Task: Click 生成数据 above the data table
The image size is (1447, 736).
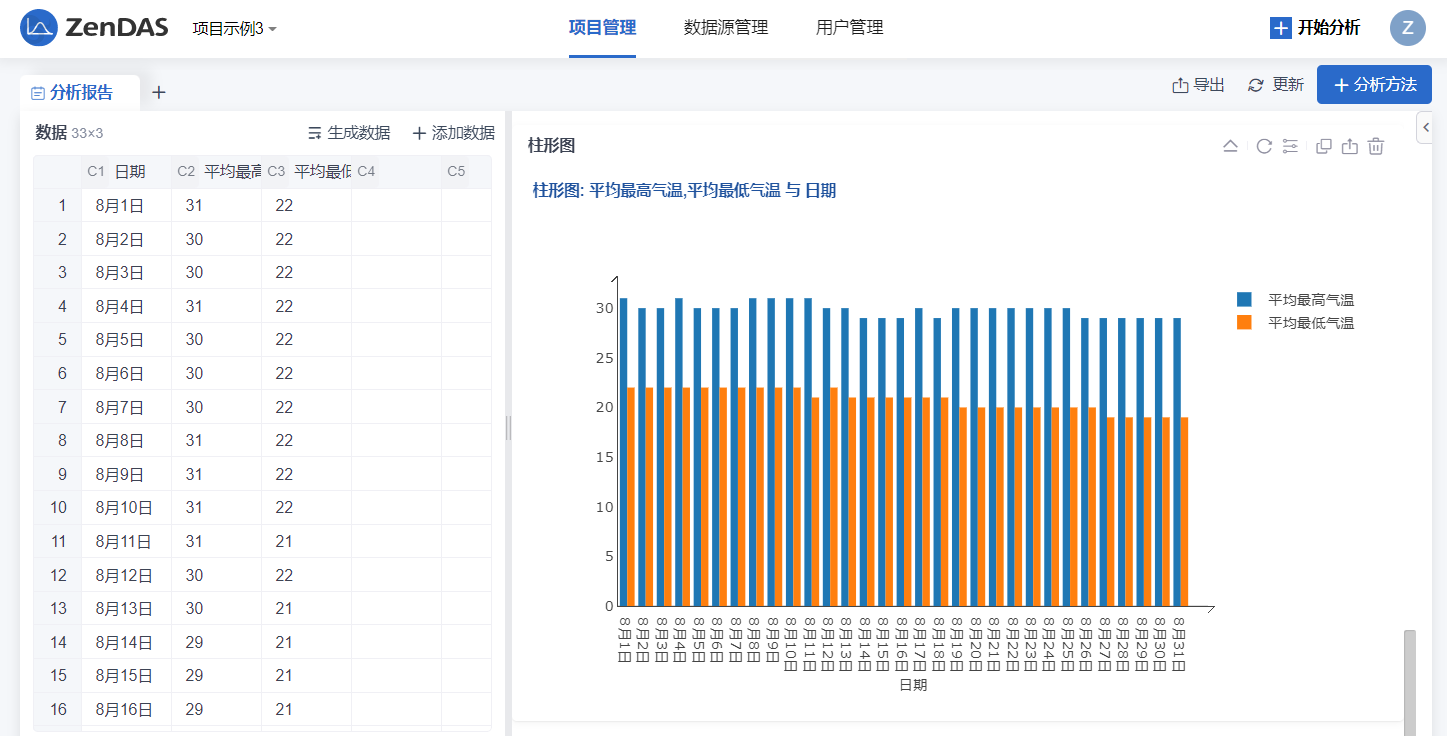Action: click(349, 133)
